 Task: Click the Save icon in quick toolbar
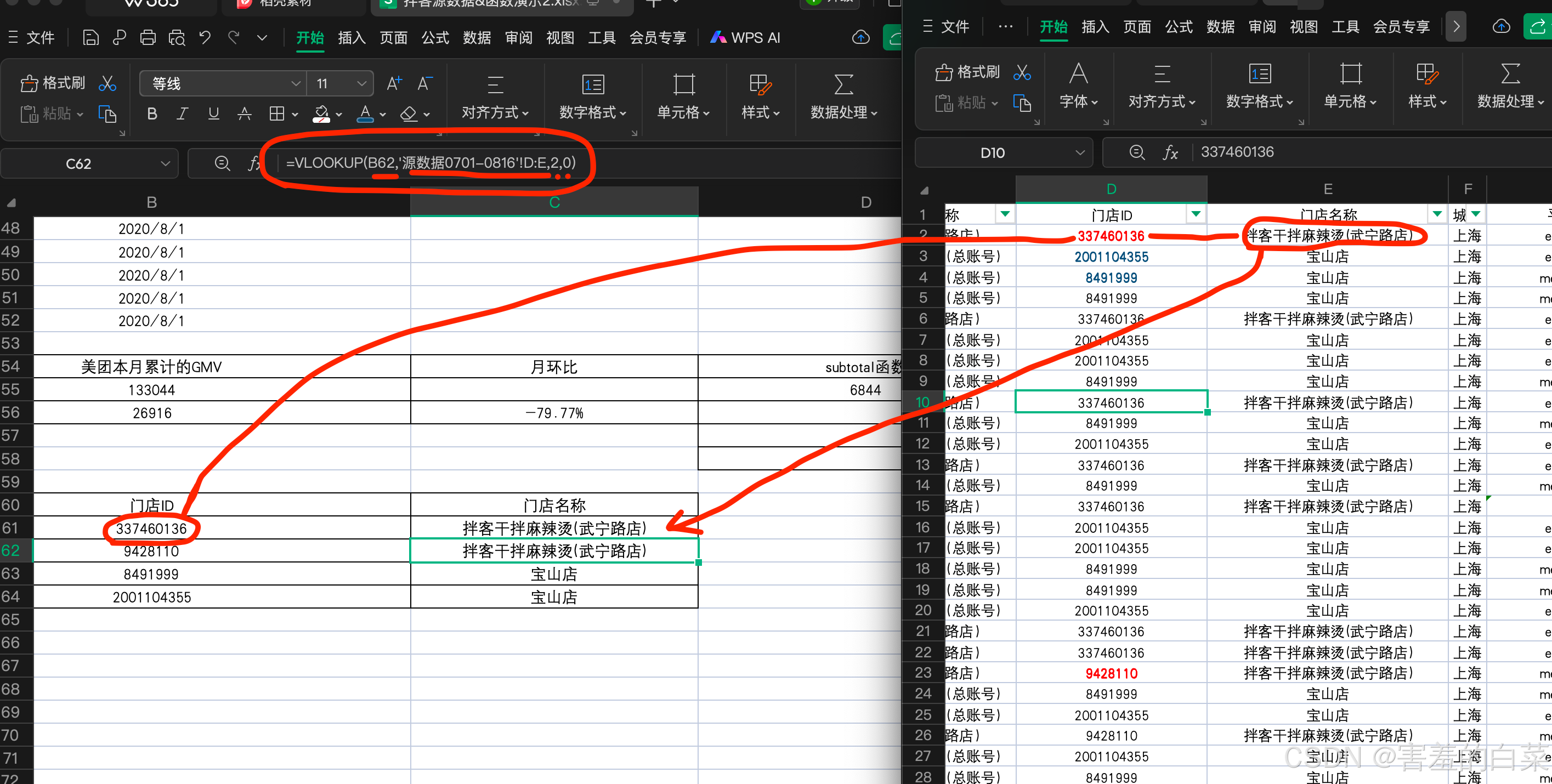pyautogui.click(x=90, y=38)
